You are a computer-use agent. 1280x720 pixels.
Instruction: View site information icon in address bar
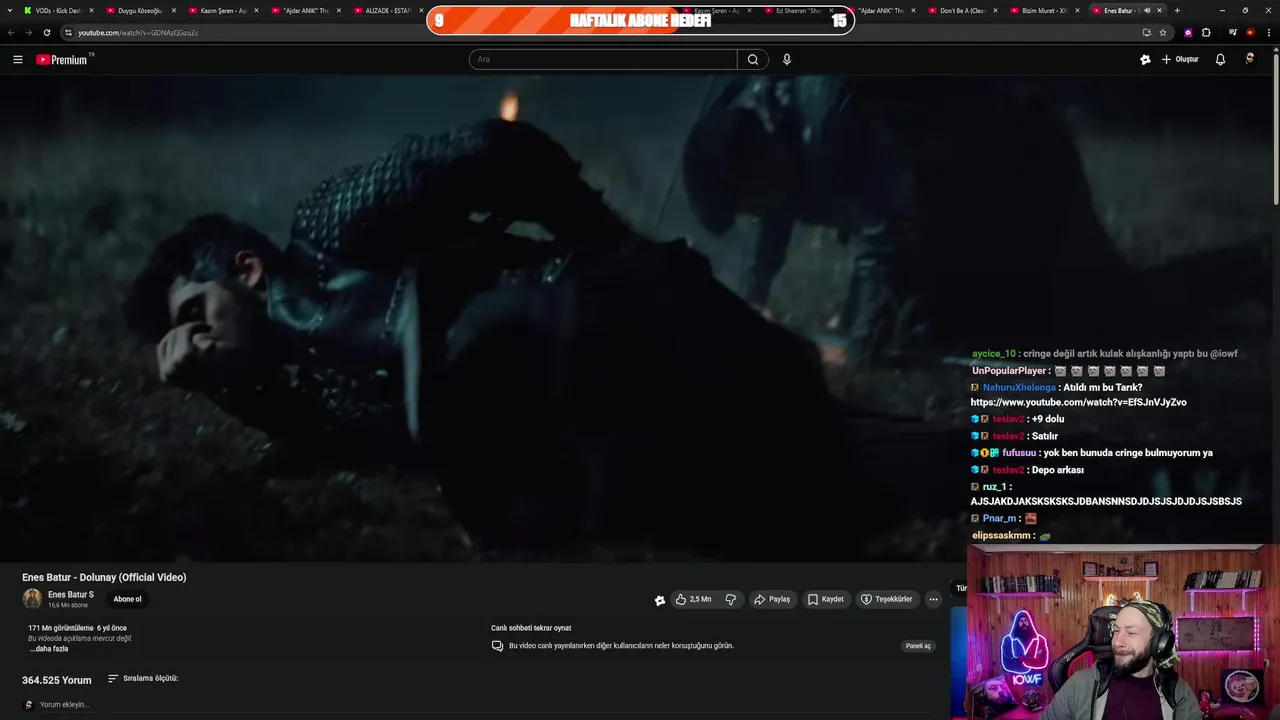[x=68, y=32]
